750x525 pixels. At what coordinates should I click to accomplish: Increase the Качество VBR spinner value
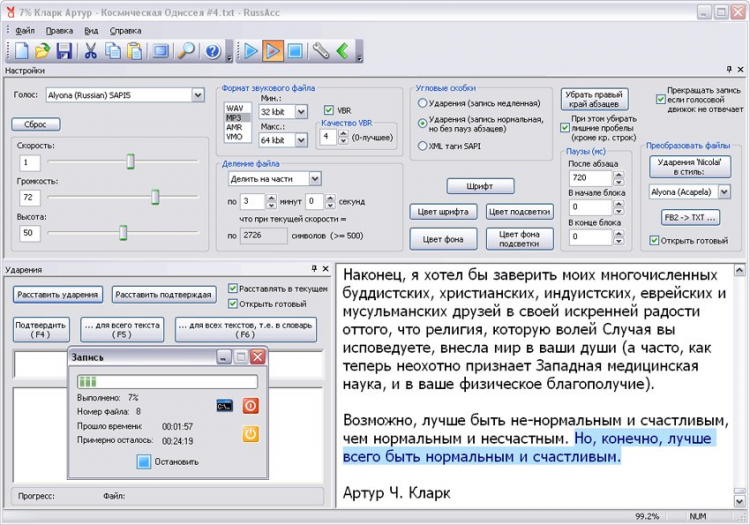tap(343, 134)
